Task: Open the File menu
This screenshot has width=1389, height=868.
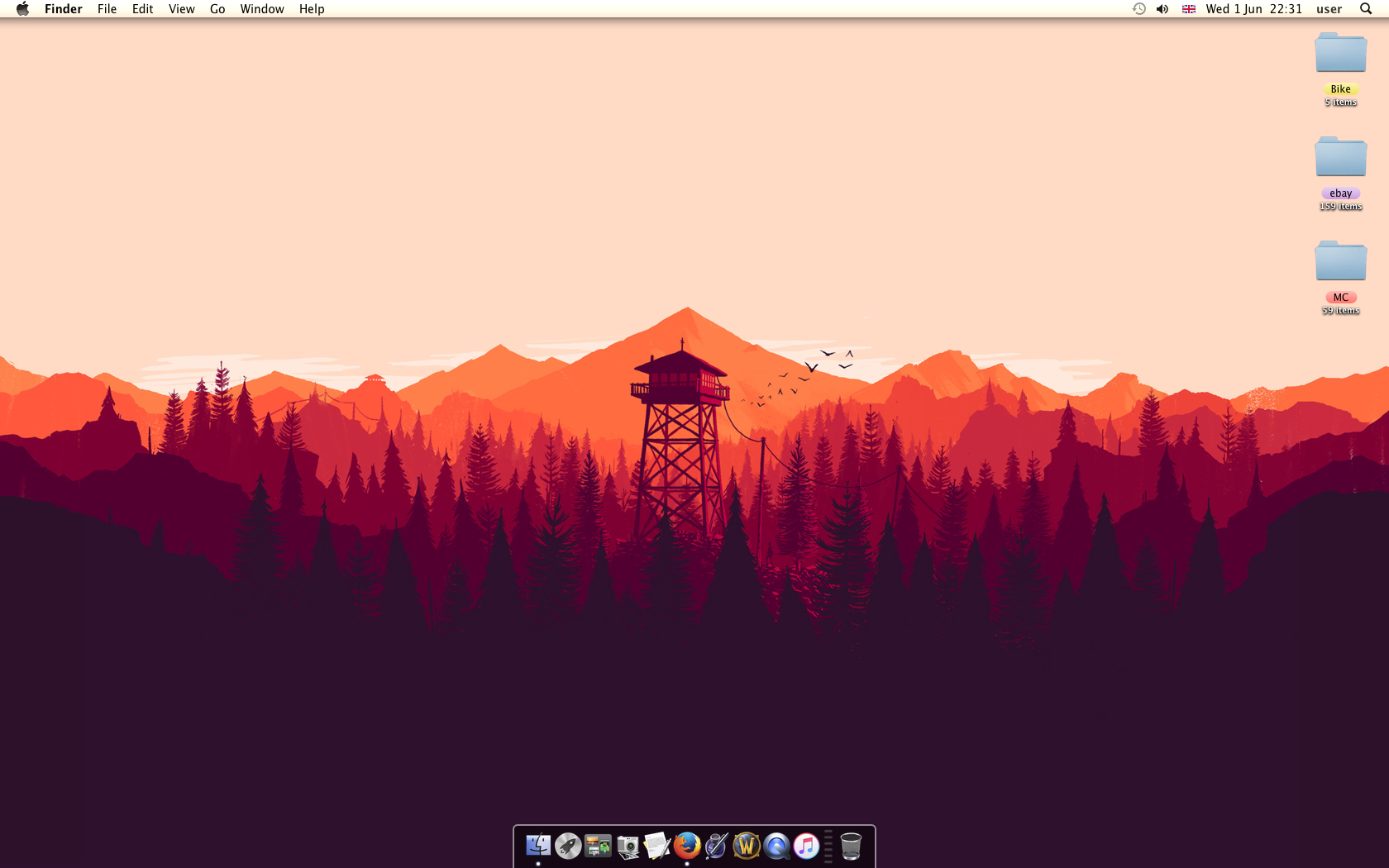Action: point(107,9)
